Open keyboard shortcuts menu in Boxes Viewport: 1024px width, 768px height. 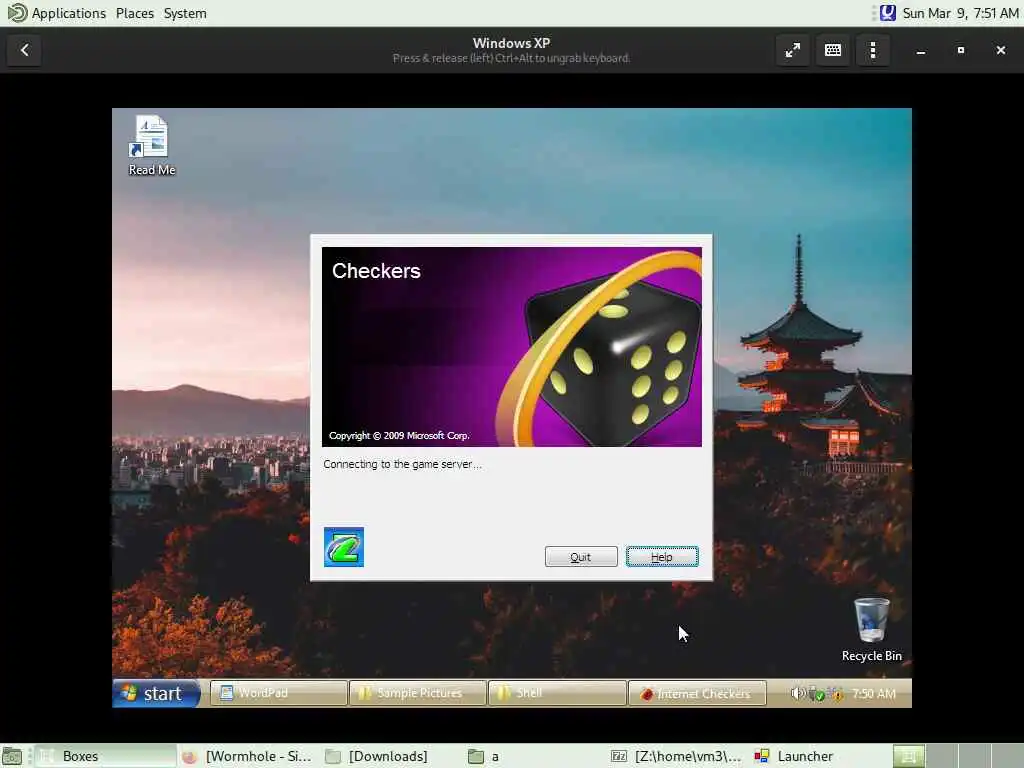(x=833, y=50)
